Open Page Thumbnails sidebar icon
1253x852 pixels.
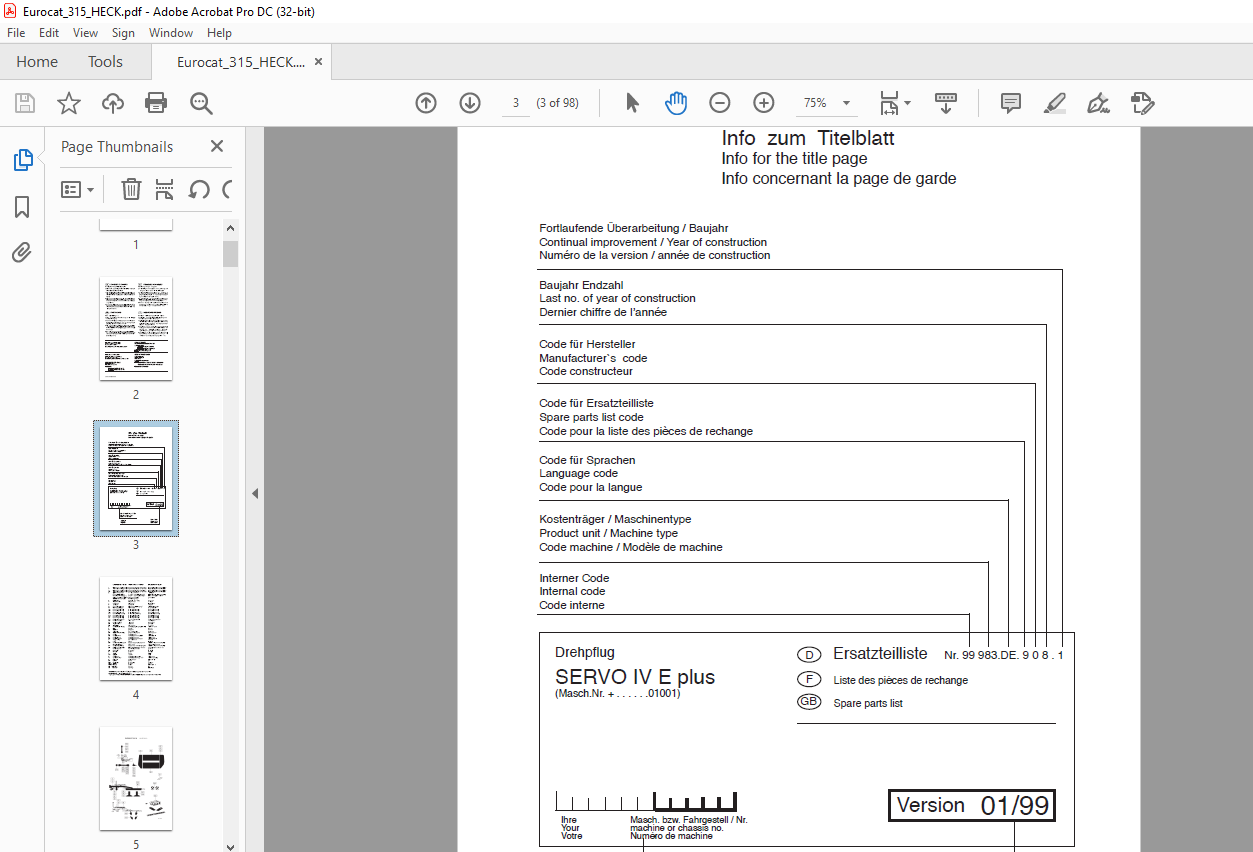tap(22, 160)
